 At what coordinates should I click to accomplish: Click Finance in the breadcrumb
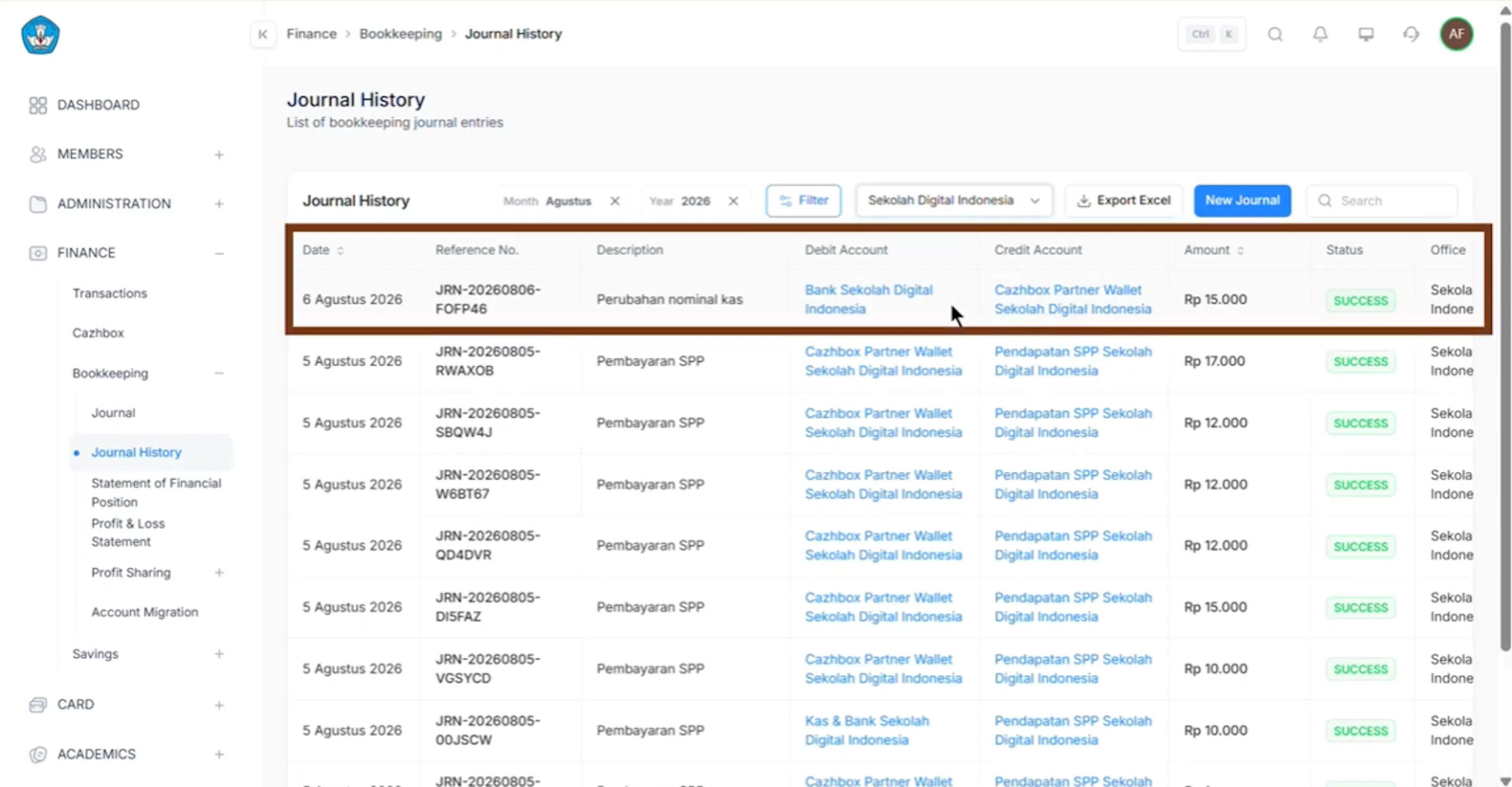311,34
